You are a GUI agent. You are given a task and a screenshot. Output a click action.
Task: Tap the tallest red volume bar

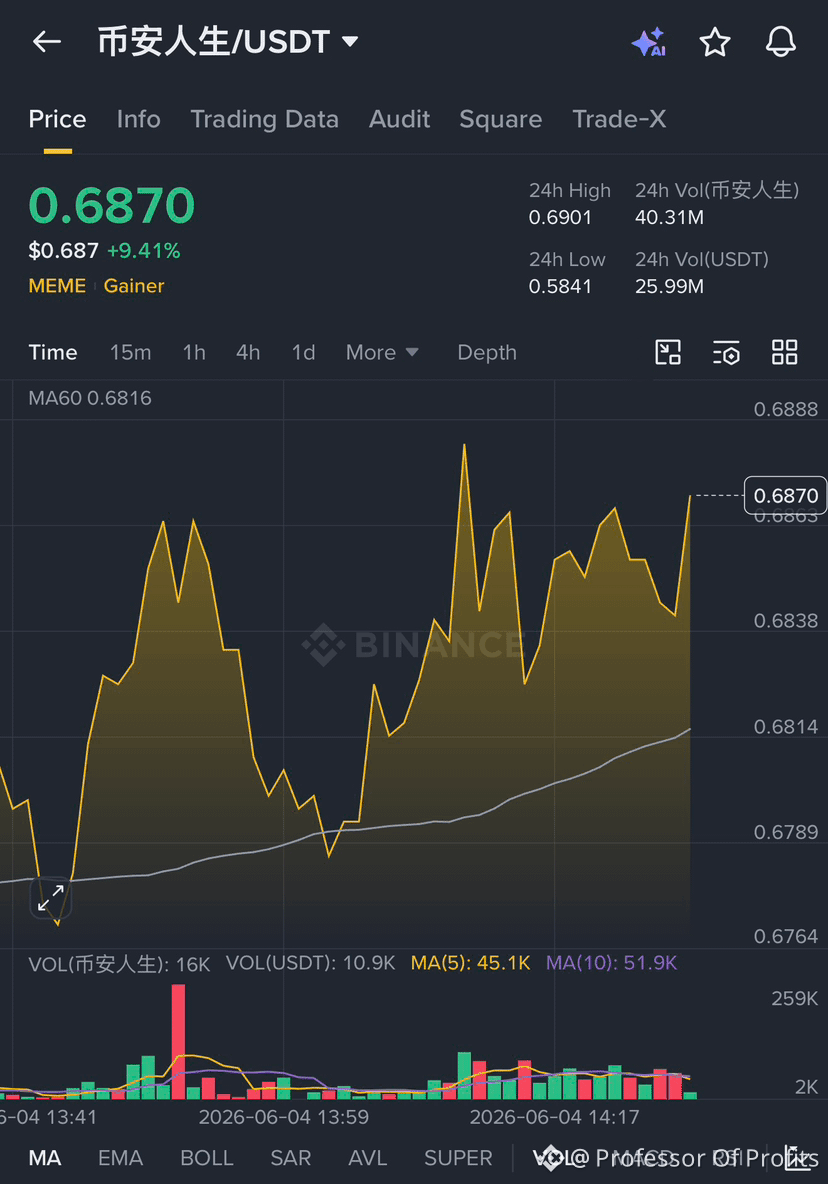(x=178, y=1041)
